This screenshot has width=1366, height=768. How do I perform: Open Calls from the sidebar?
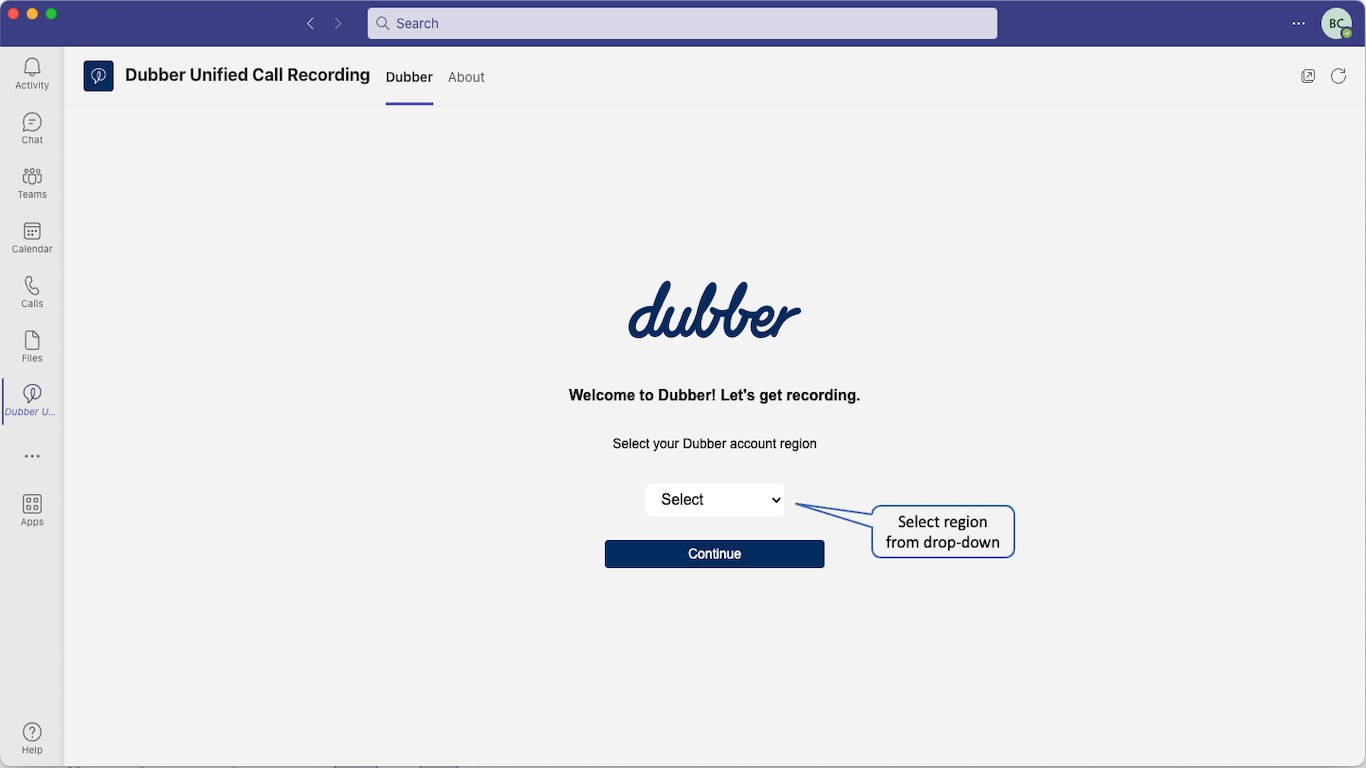point(32,292)
